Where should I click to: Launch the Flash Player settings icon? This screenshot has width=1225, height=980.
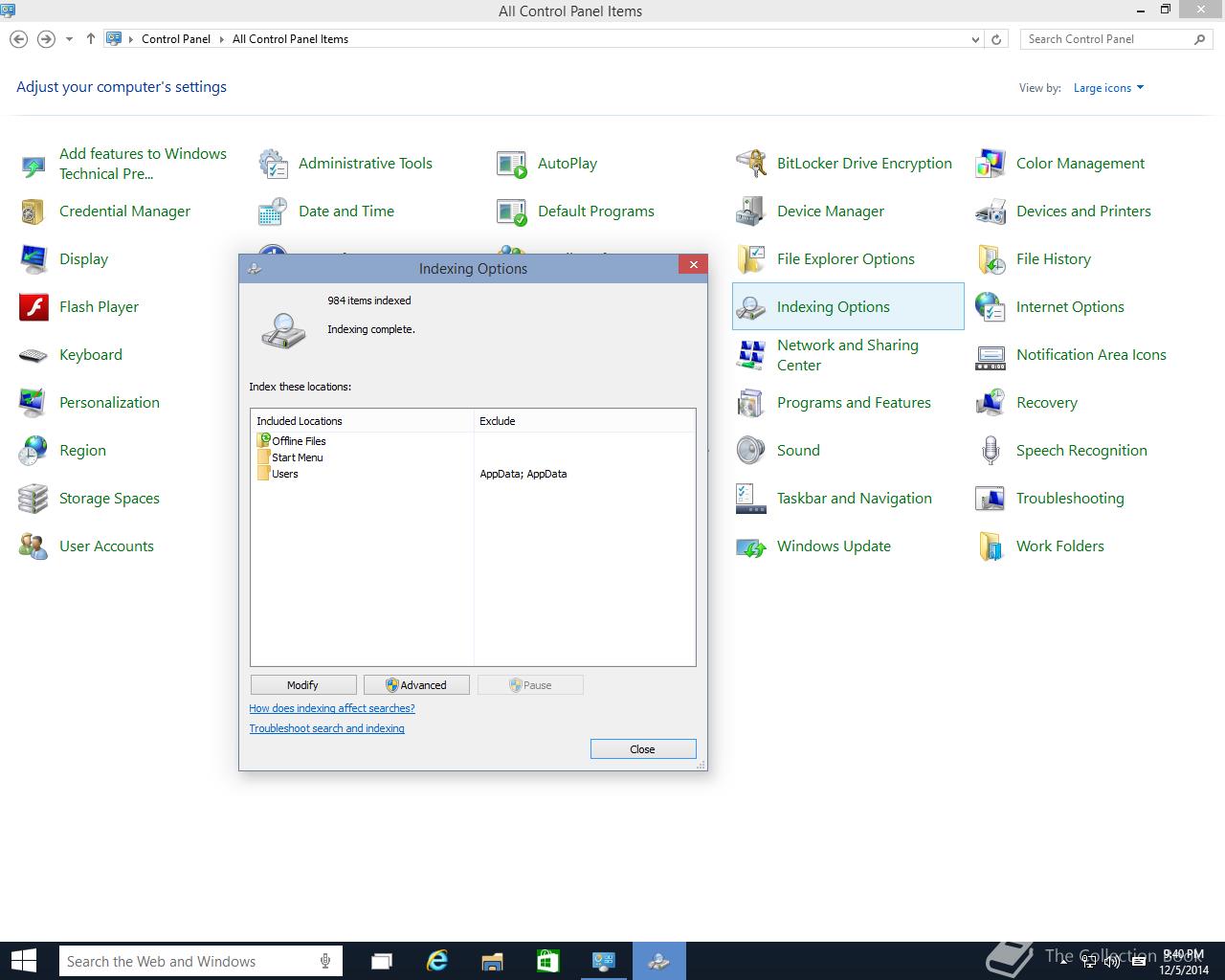[33, 307]
